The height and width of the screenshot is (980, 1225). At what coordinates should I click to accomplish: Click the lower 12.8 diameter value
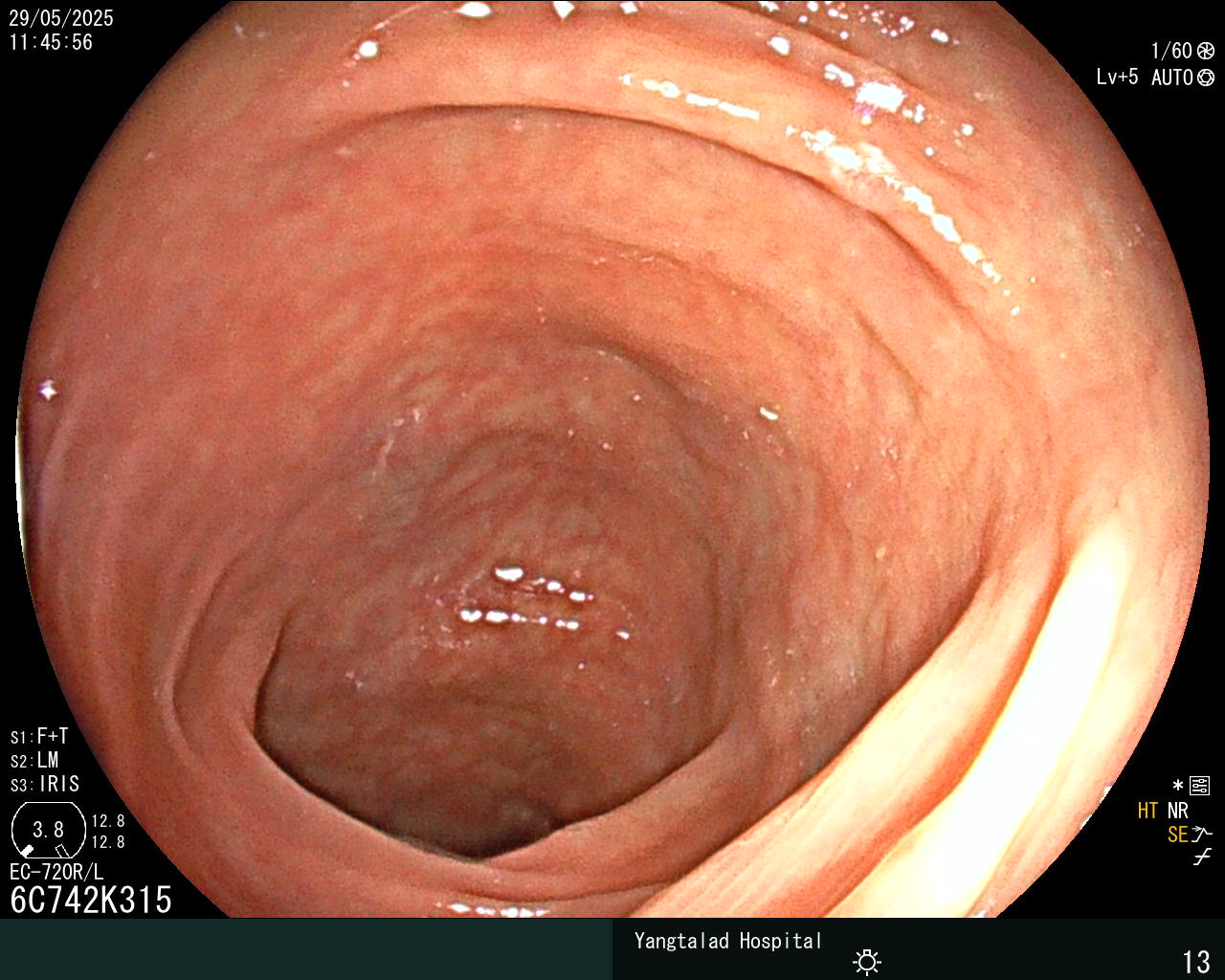[x=108, y=842]
